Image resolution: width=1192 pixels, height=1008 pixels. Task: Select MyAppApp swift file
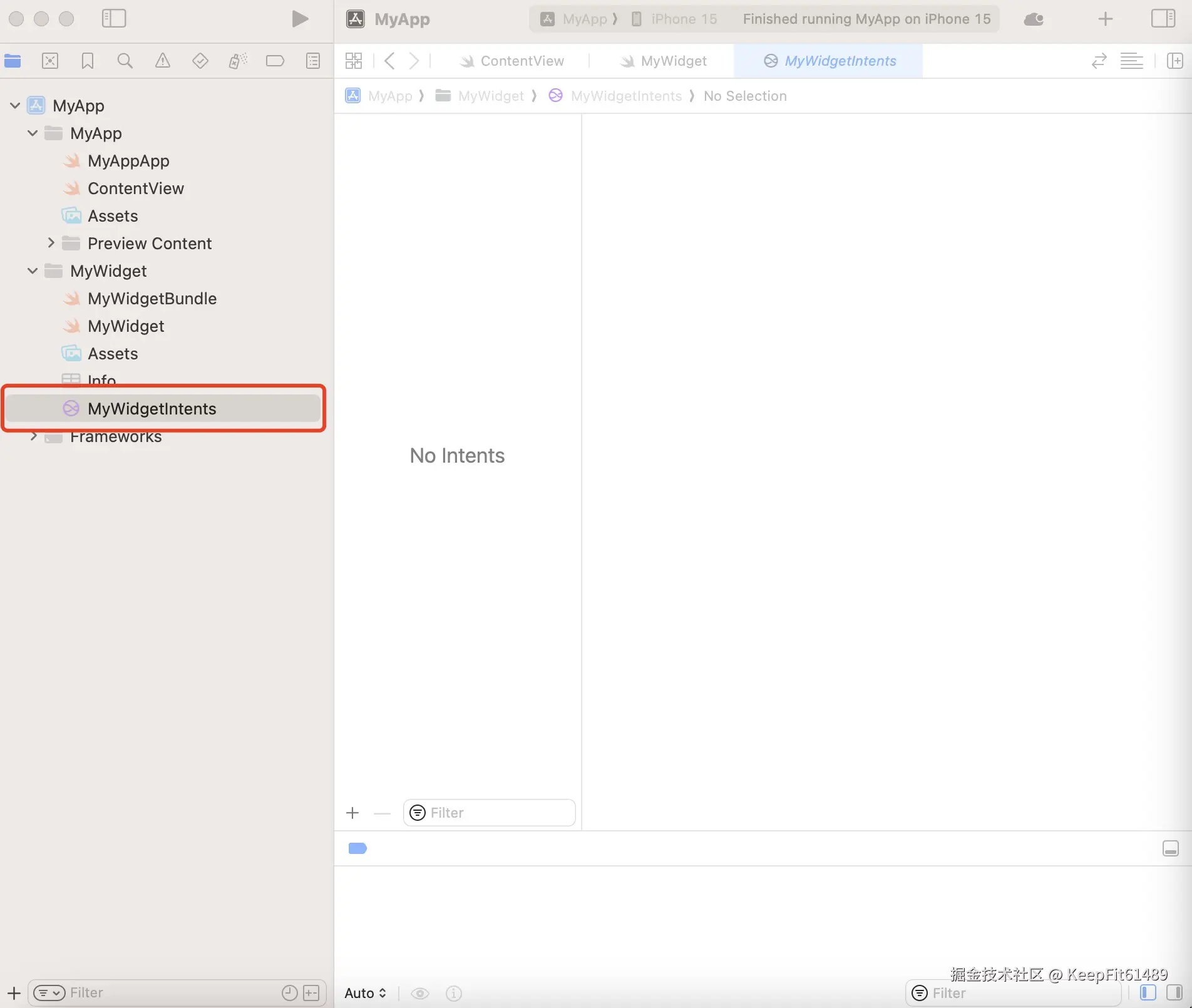(128, 161)
